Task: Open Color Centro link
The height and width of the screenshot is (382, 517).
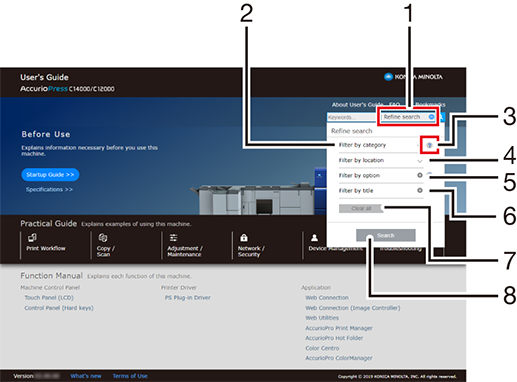Action: [322, 348]
